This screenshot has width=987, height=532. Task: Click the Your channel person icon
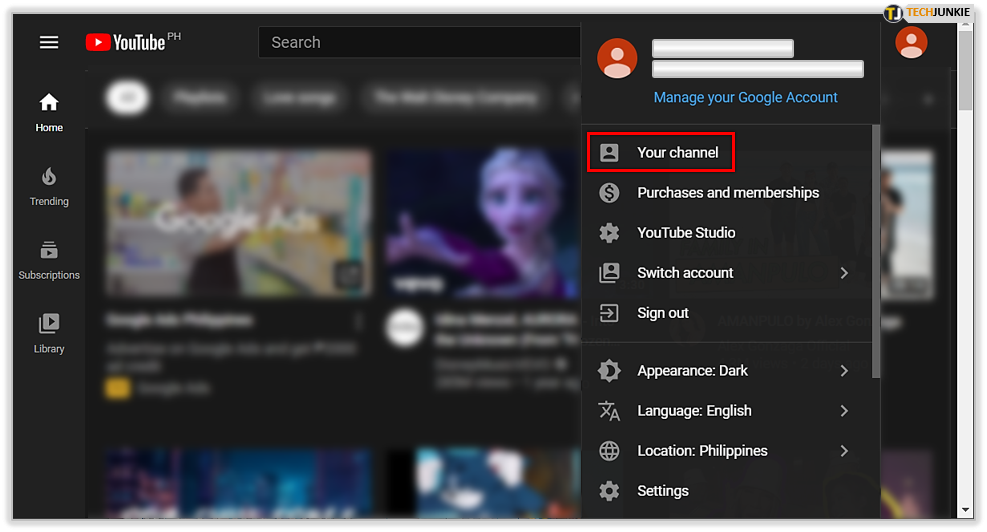click(x=609, y=152)
